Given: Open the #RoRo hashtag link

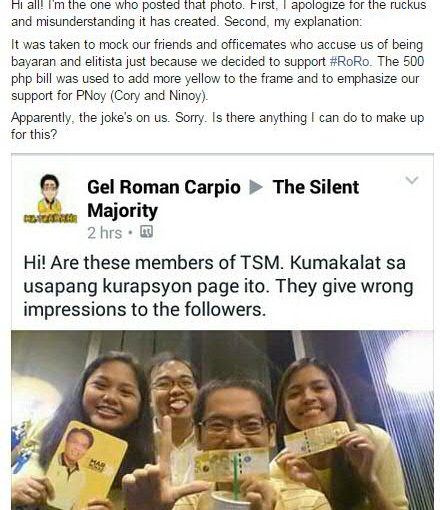Looking at the screenshot, I should 350,62.
